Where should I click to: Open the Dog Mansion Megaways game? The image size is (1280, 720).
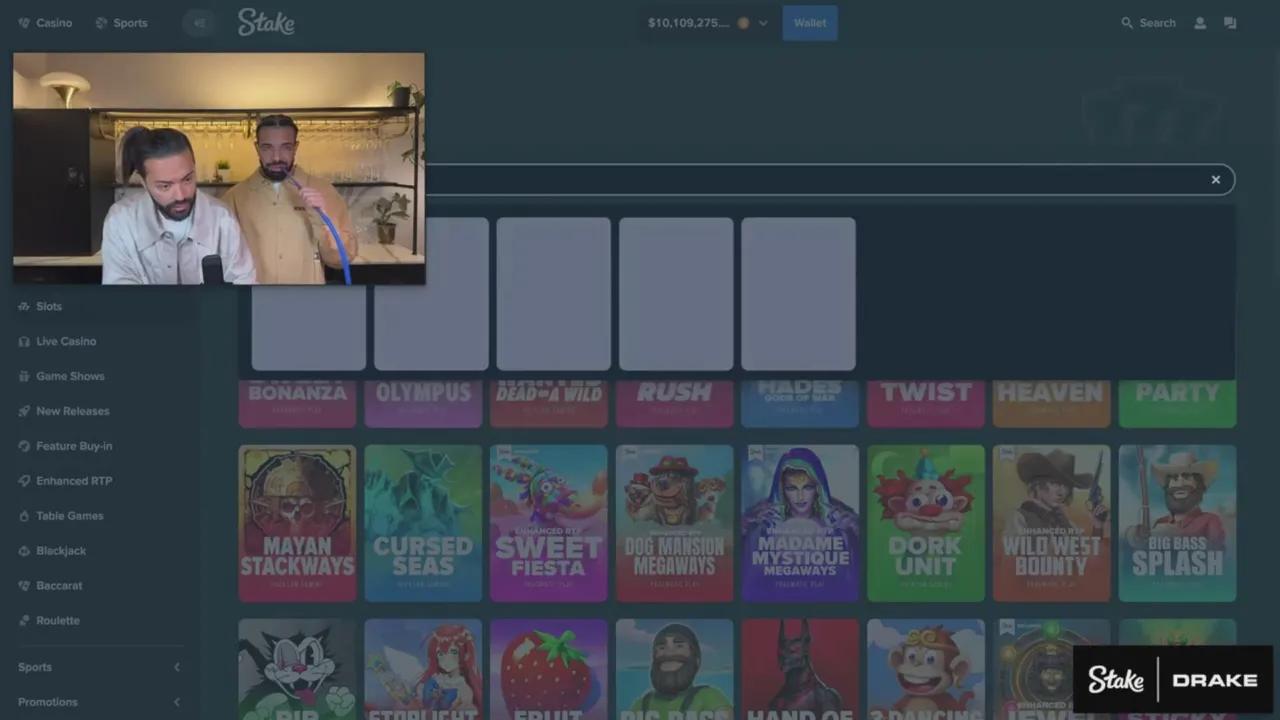point(674,523)
